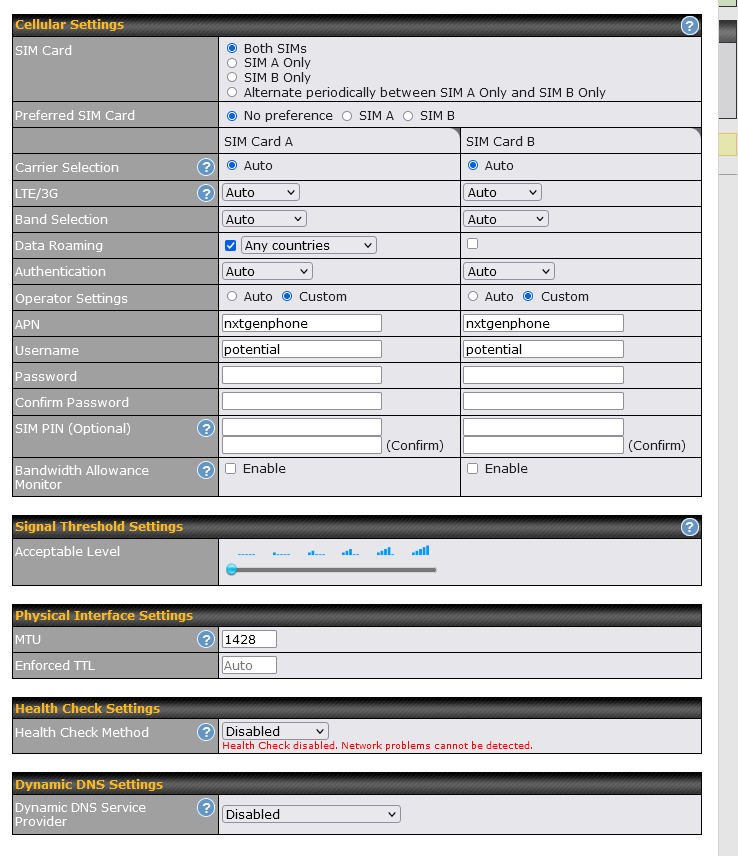Open SIM Card A Band Selection dropdown
This screenshot has height=856, width=738.
click(x=264, y=219)
